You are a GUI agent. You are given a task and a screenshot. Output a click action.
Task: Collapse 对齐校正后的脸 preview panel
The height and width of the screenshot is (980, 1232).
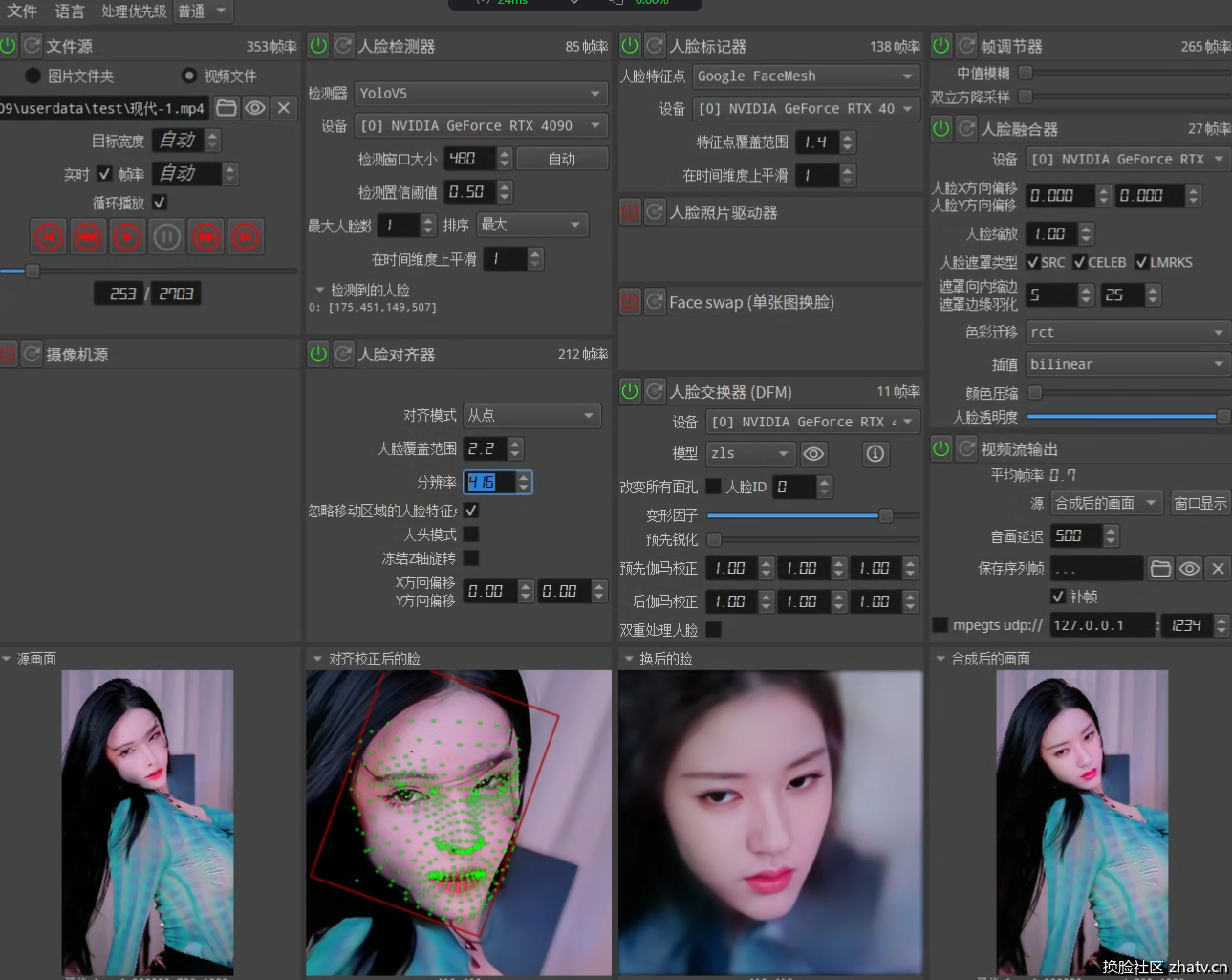tap(317, 659)
